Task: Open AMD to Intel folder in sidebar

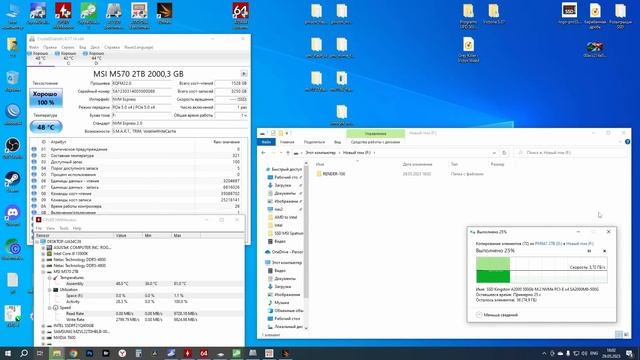Action: [x=282, y=217]
